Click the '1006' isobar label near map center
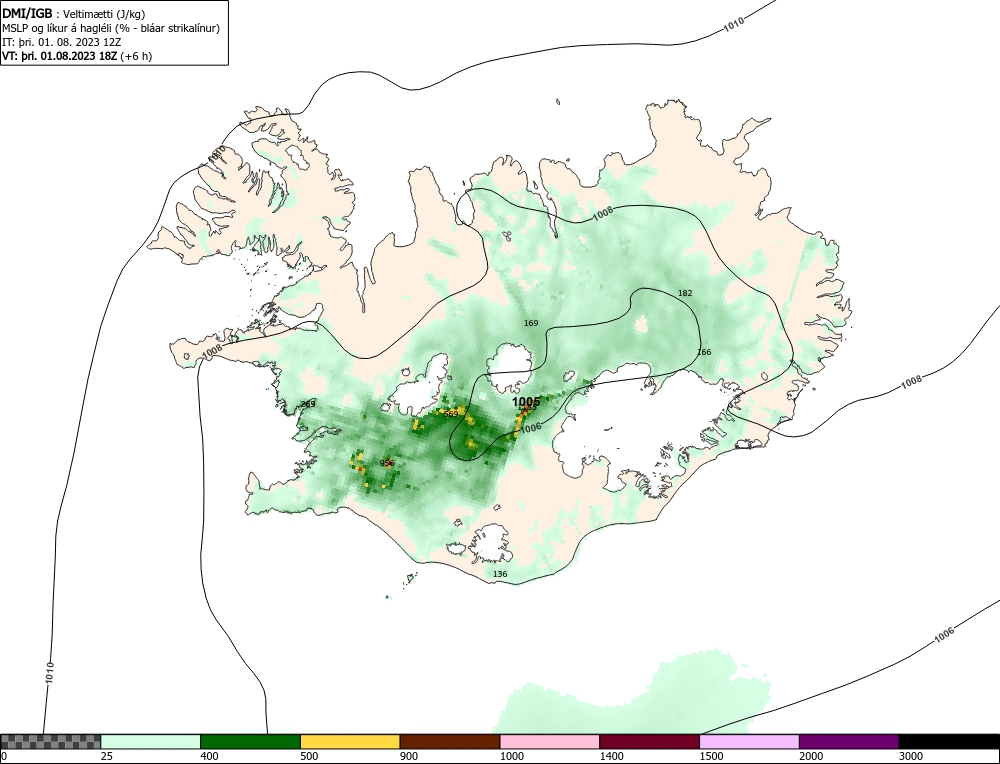The image size is (1000, 764). (x=531, y=428)
